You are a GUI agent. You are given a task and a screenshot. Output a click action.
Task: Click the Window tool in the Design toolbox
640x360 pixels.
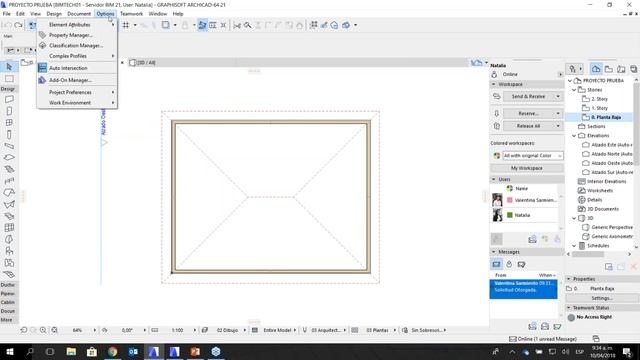click(x=9, y=122)
